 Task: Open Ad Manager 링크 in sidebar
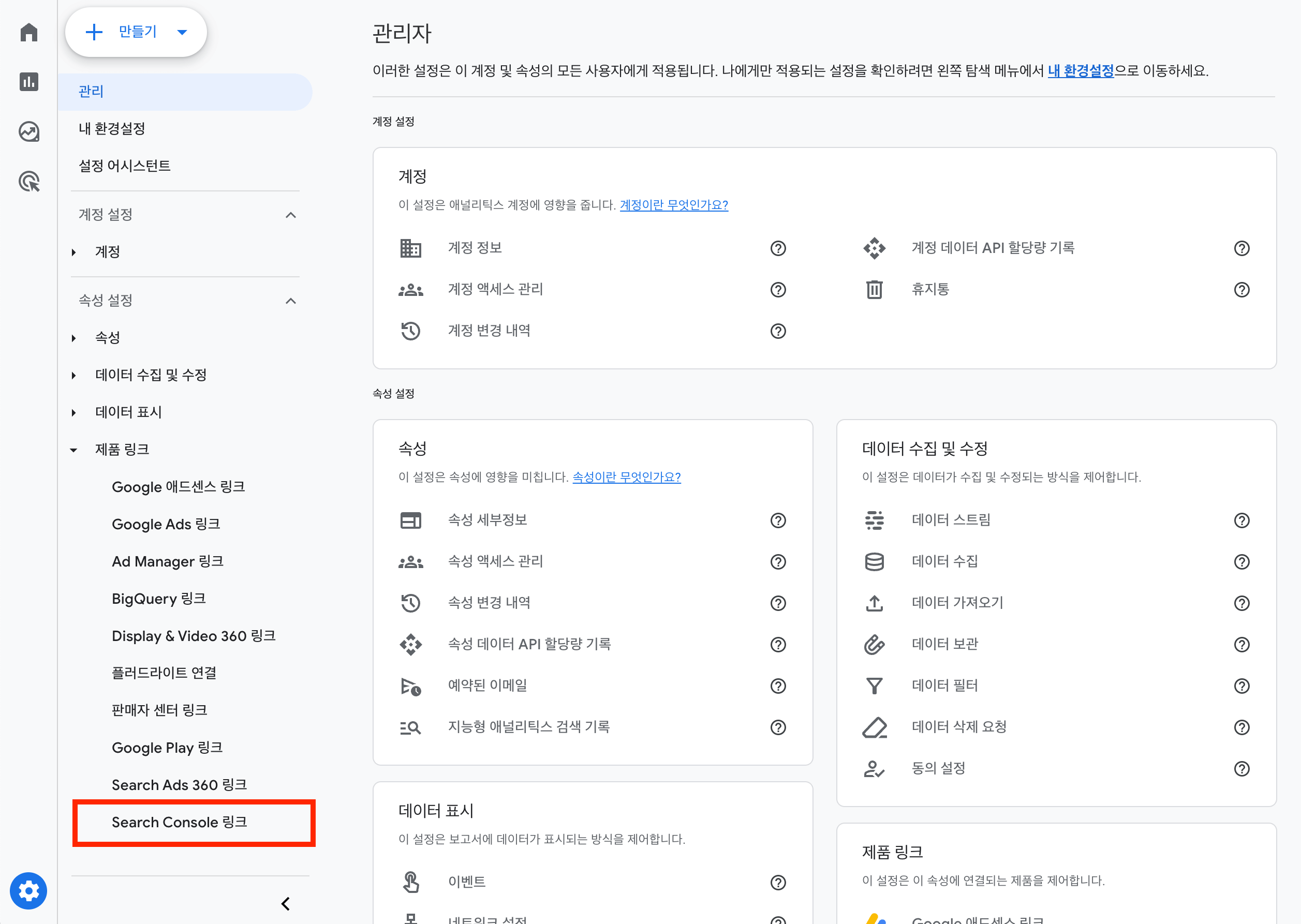click(167, 561)
